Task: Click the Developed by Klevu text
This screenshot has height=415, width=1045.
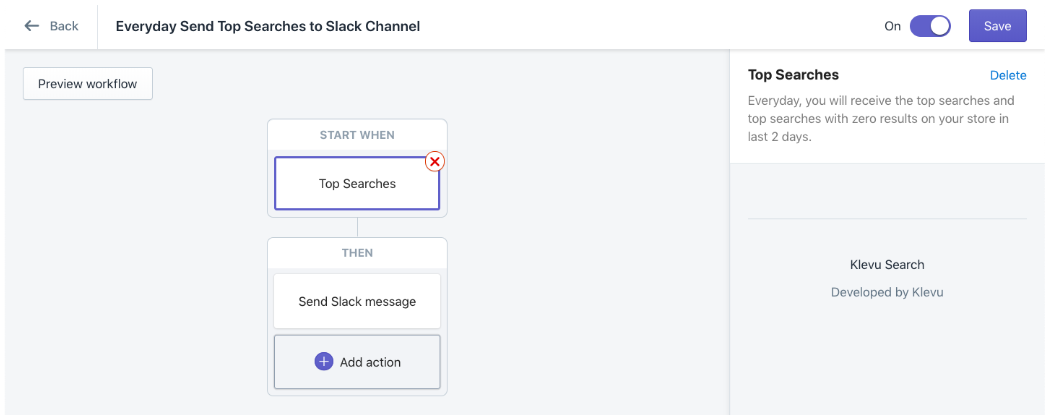Action: coord(887,292)
